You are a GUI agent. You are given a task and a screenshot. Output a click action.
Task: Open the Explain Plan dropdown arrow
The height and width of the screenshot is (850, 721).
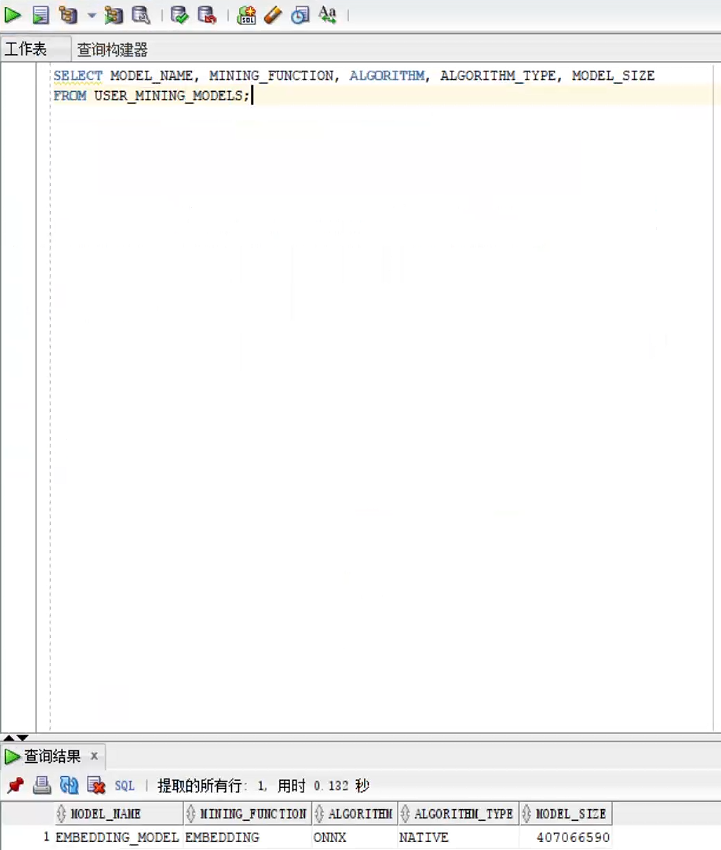pos(92,15)
